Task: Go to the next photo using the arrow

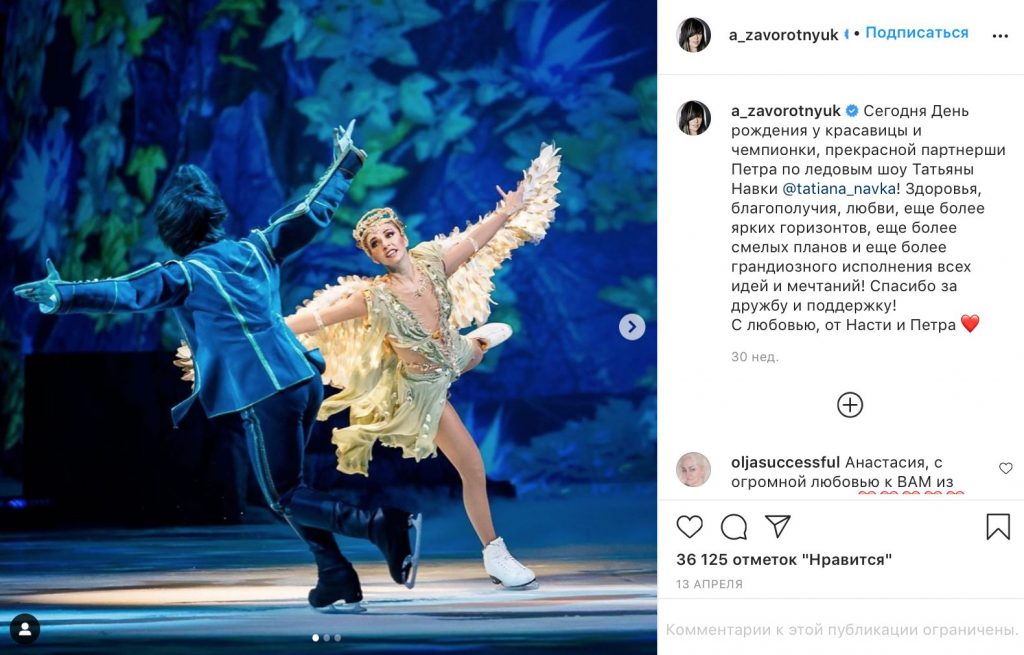Action: point(632,327)
